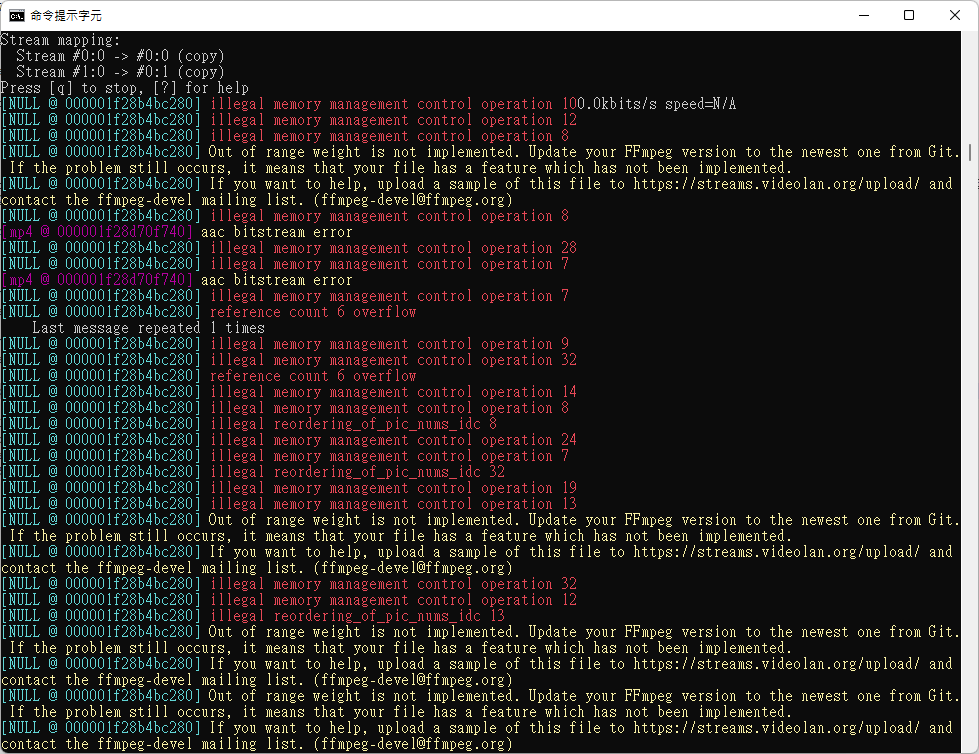
Task: Maximize the 命令提示字元 window
Action: click(x=909, y=16)
